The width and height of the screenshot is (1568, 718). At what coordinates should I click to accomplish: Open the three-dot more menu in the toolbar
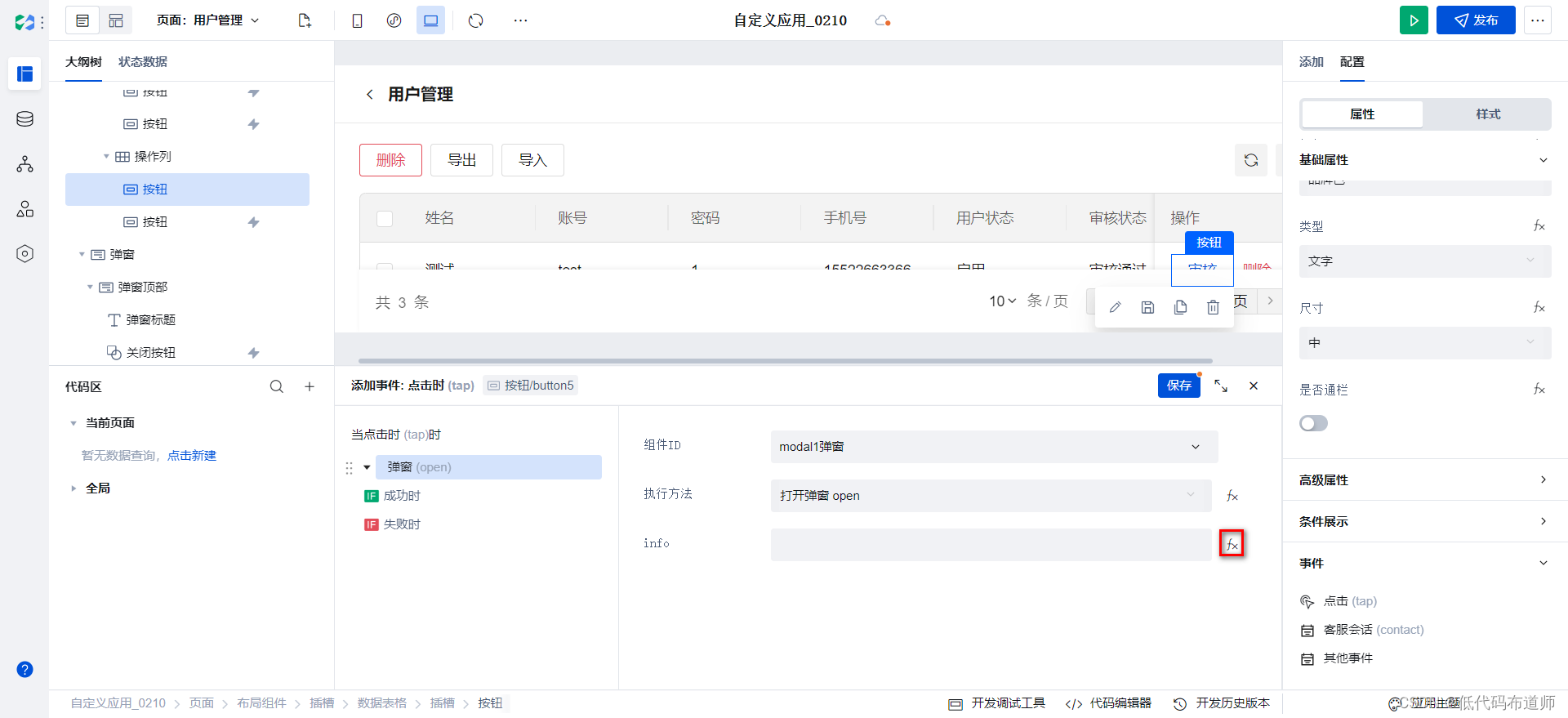tap(520, 20)
